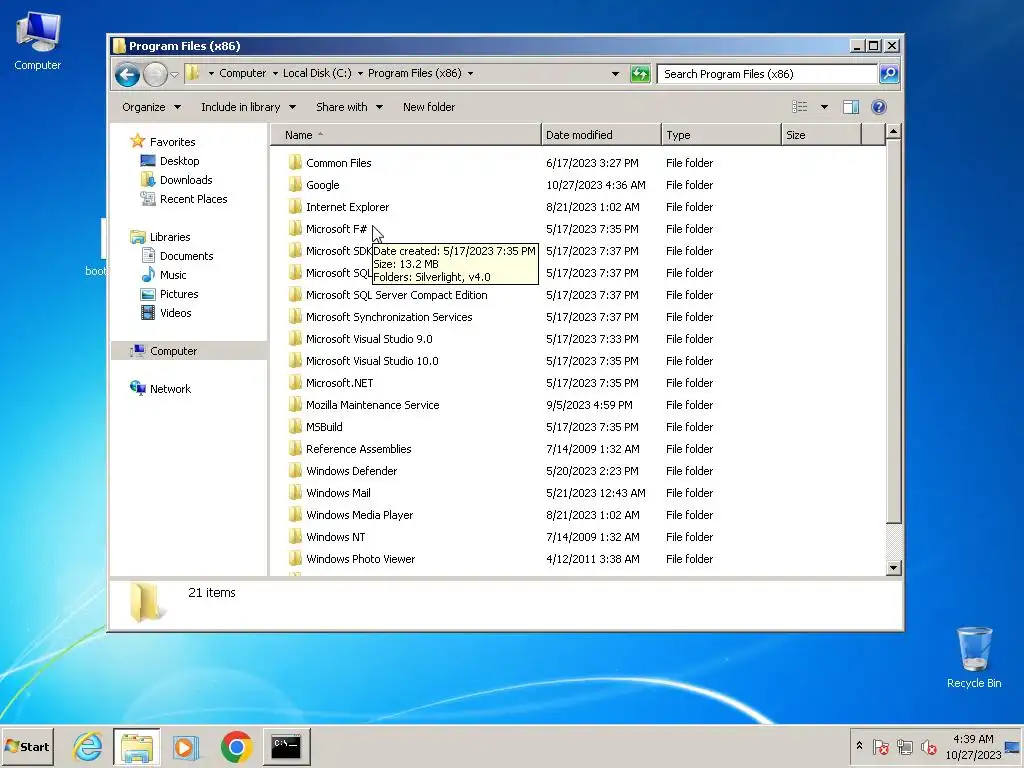Sort by the Name column header

coord(406,135)
